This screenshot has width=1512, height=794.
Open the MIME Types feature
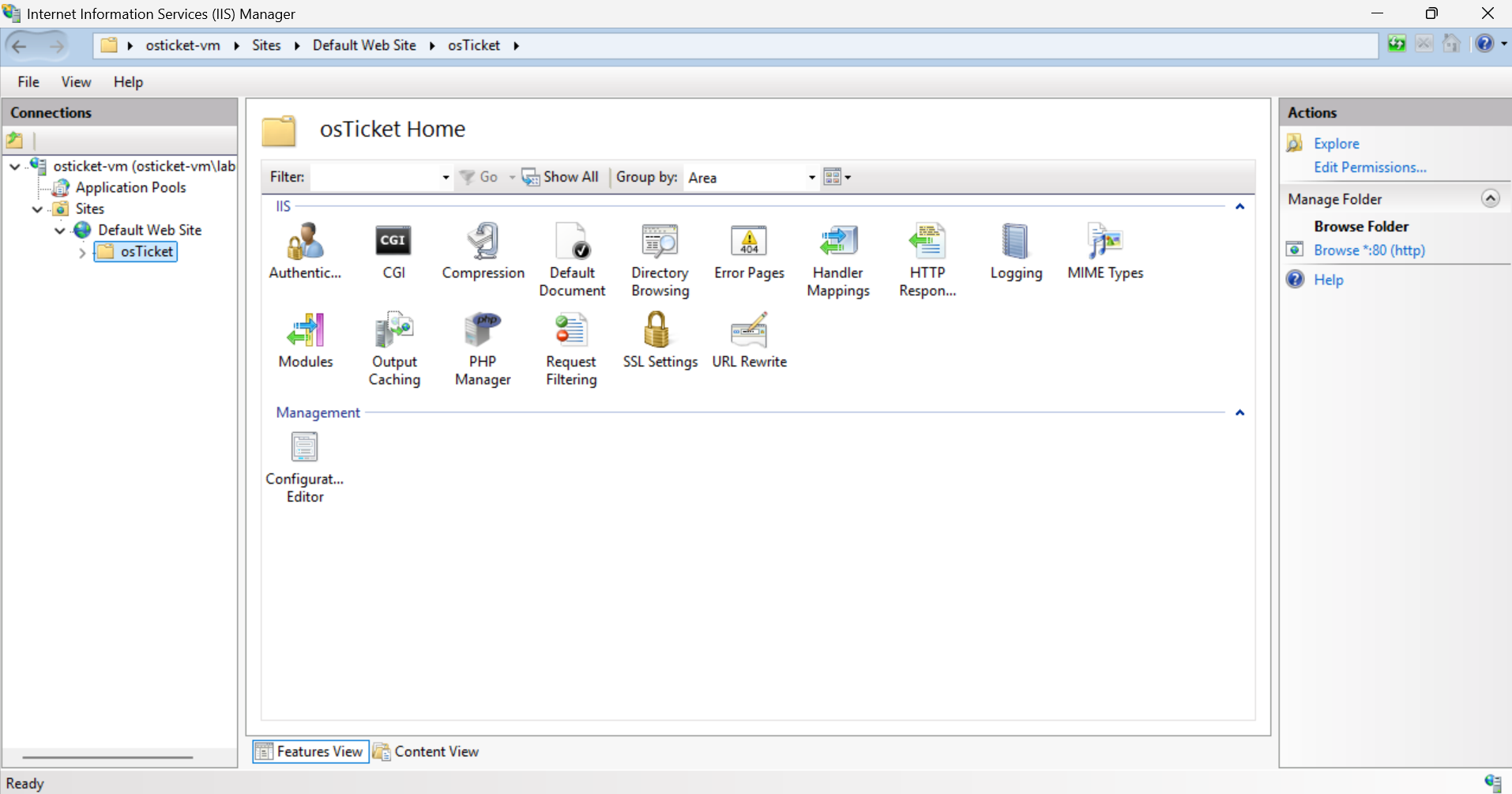[x=1105, y=251]
